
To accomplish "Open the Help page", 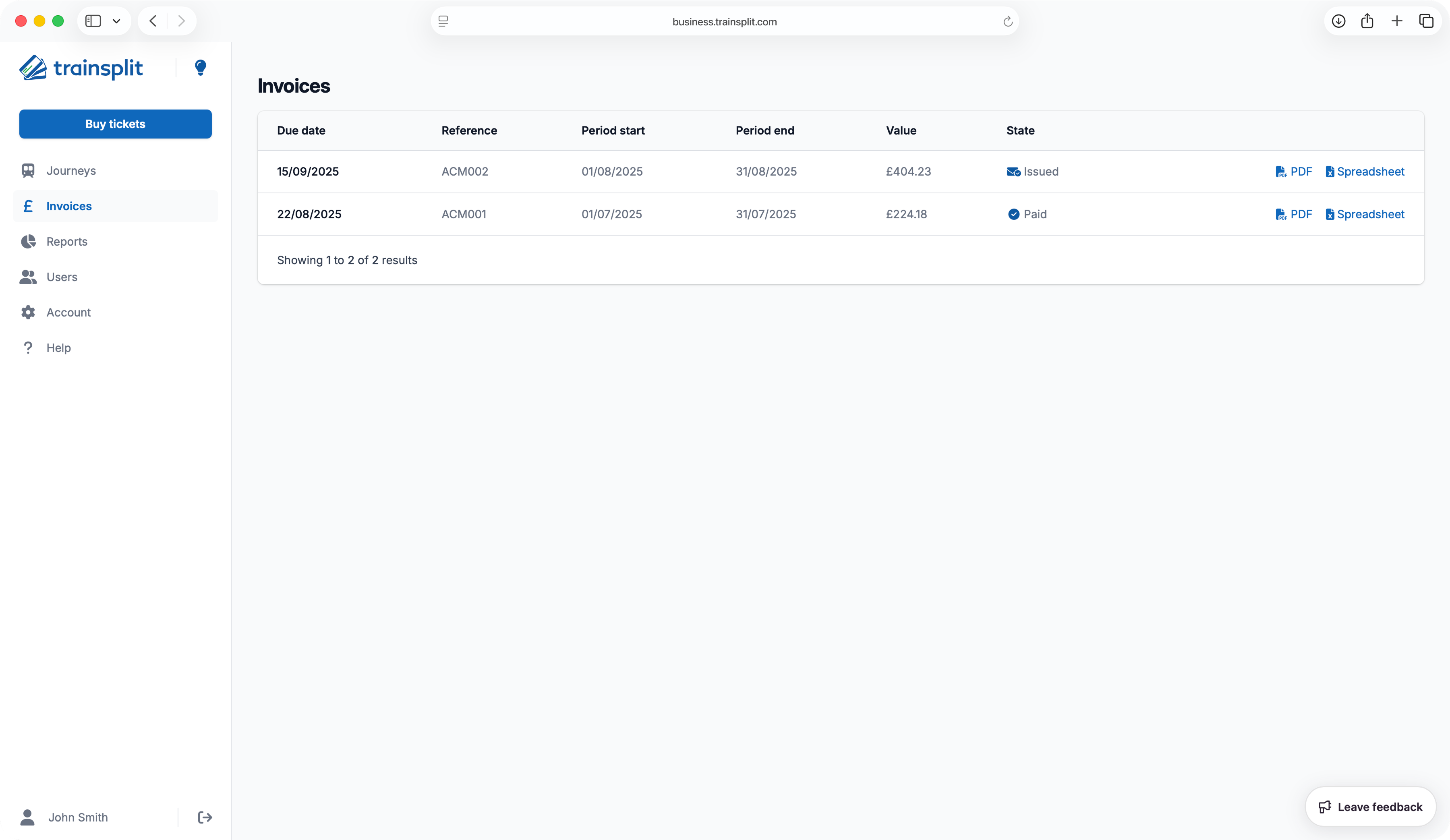I will [58, 348].
